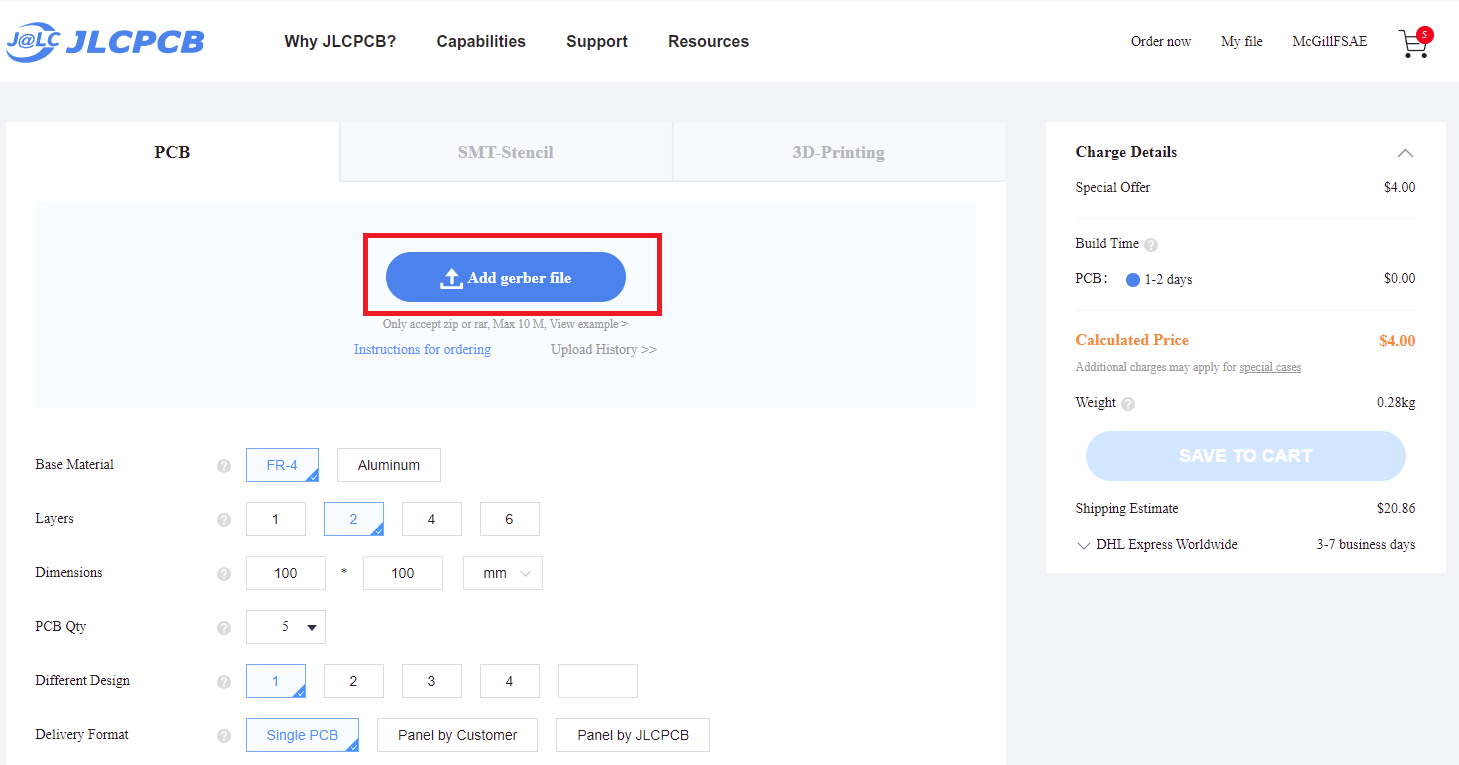Select Aluminum base material

[389, 465]
